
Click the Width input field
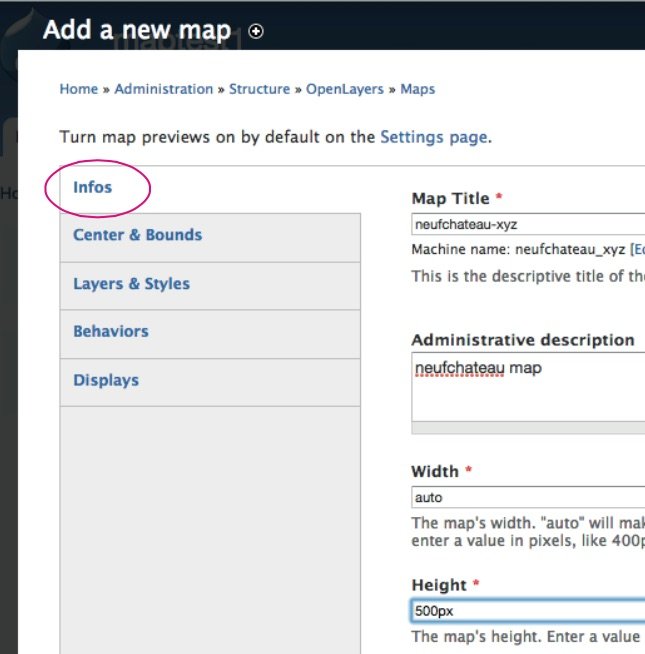527,497
